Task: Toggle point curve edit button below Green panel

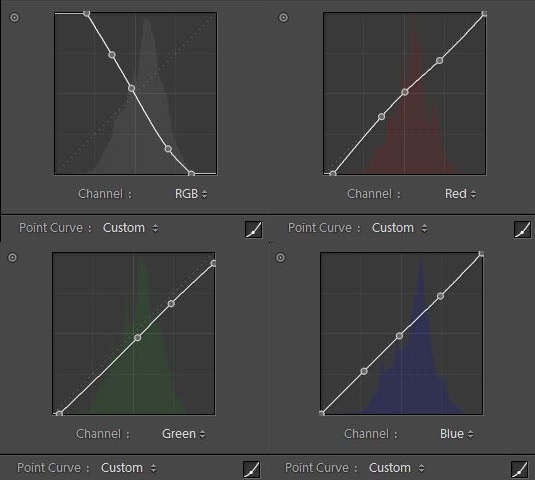Action: [x=252, y=469]
